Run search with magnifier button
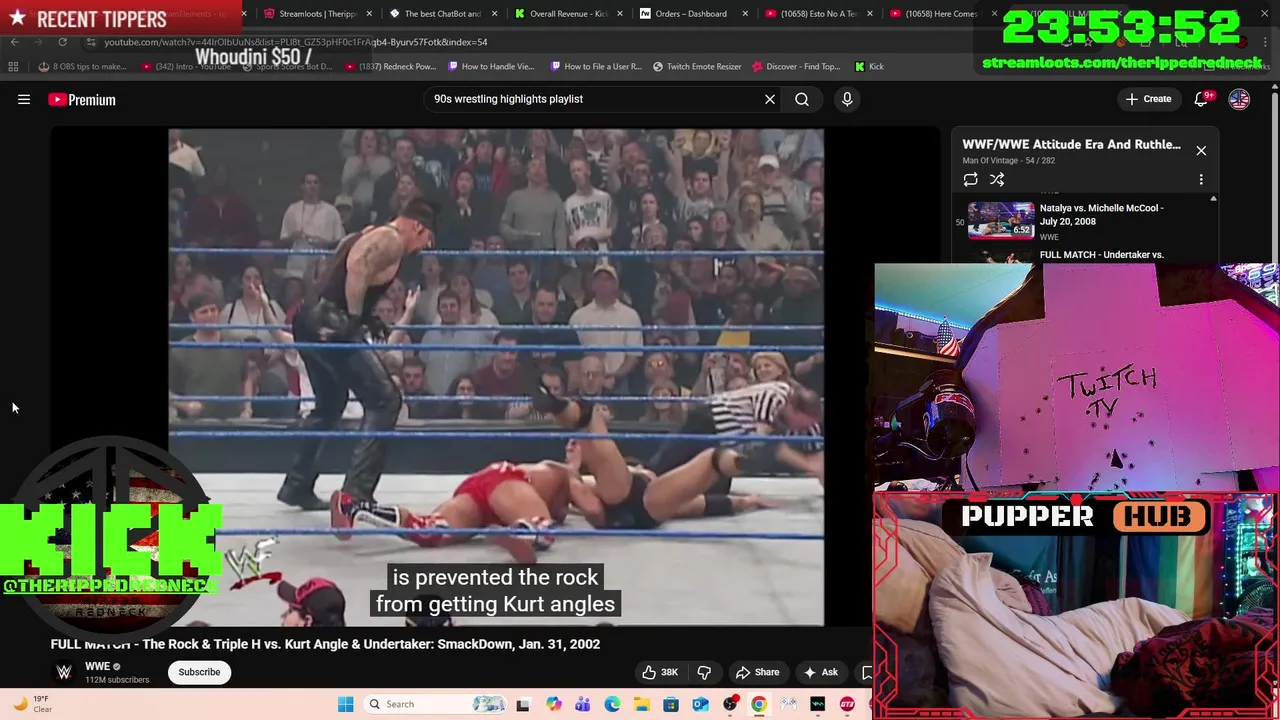Image resolution: width=1280 pixels, height=720 pixels. (802, 99)
